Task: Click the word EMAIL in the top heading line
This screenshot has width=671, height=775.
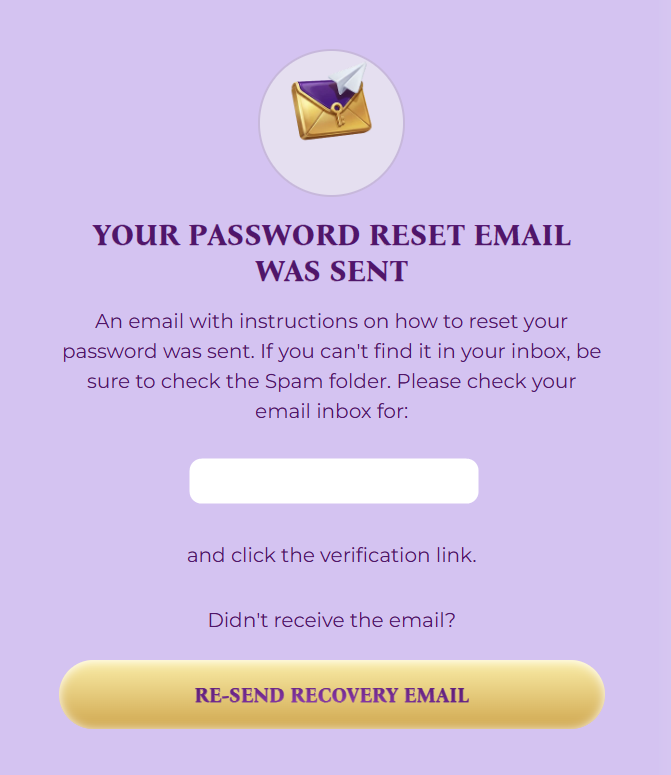Action: [x=522, y=236]
